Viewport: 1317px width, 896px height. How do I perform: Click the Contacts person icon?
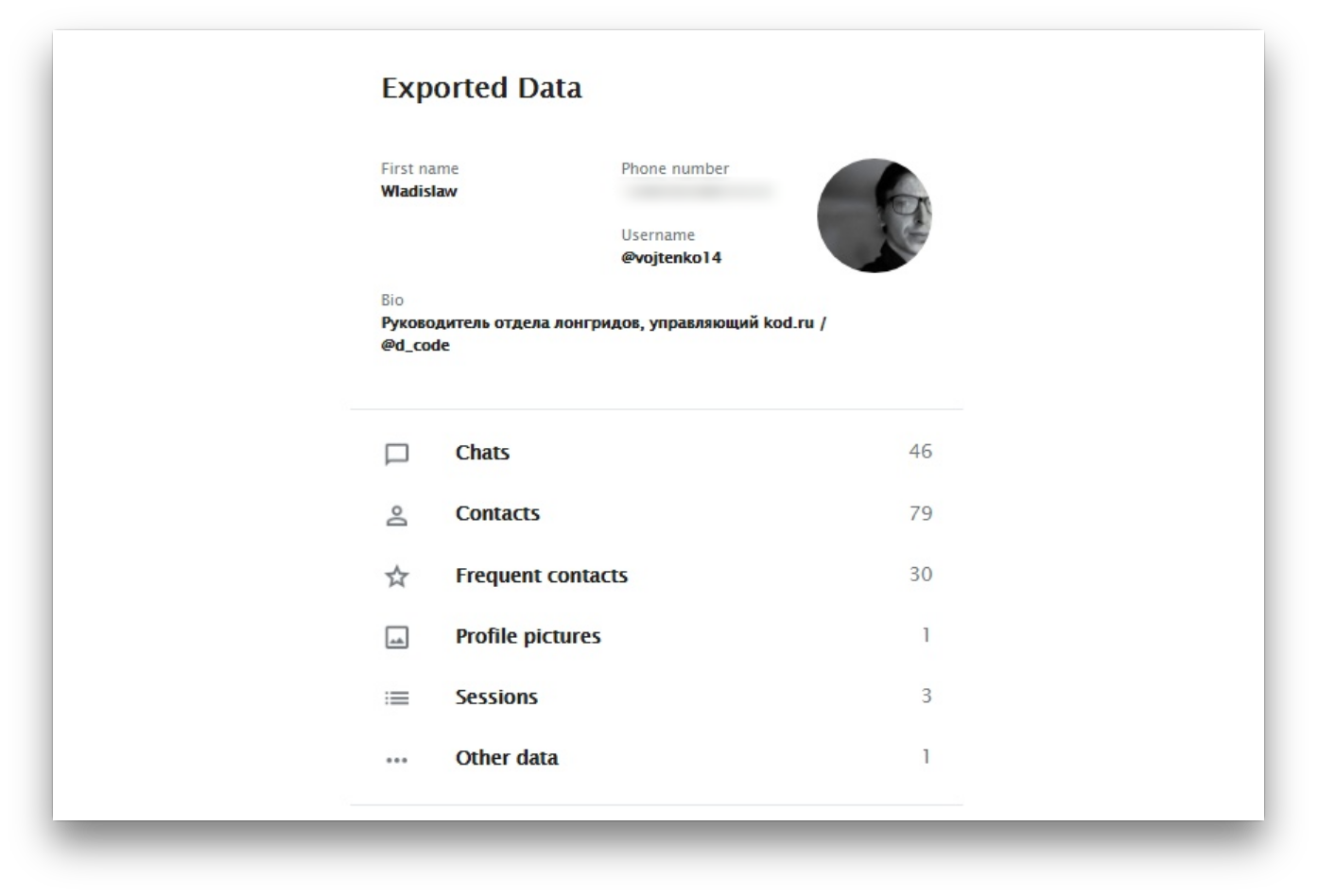tap(397, 515)
